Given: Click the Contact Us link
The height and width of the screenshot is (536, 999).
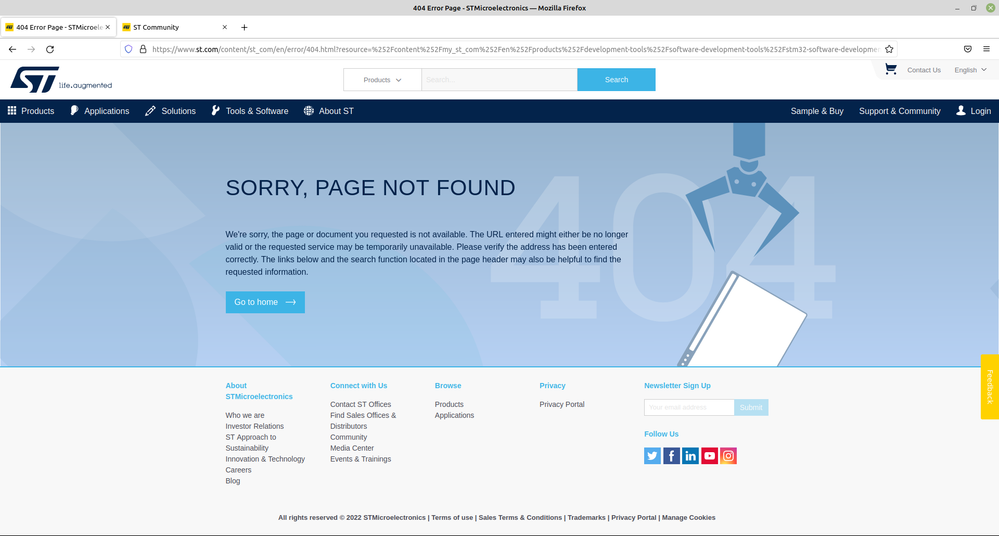Looking at the screenshot, I should click(x=924, y=70).
